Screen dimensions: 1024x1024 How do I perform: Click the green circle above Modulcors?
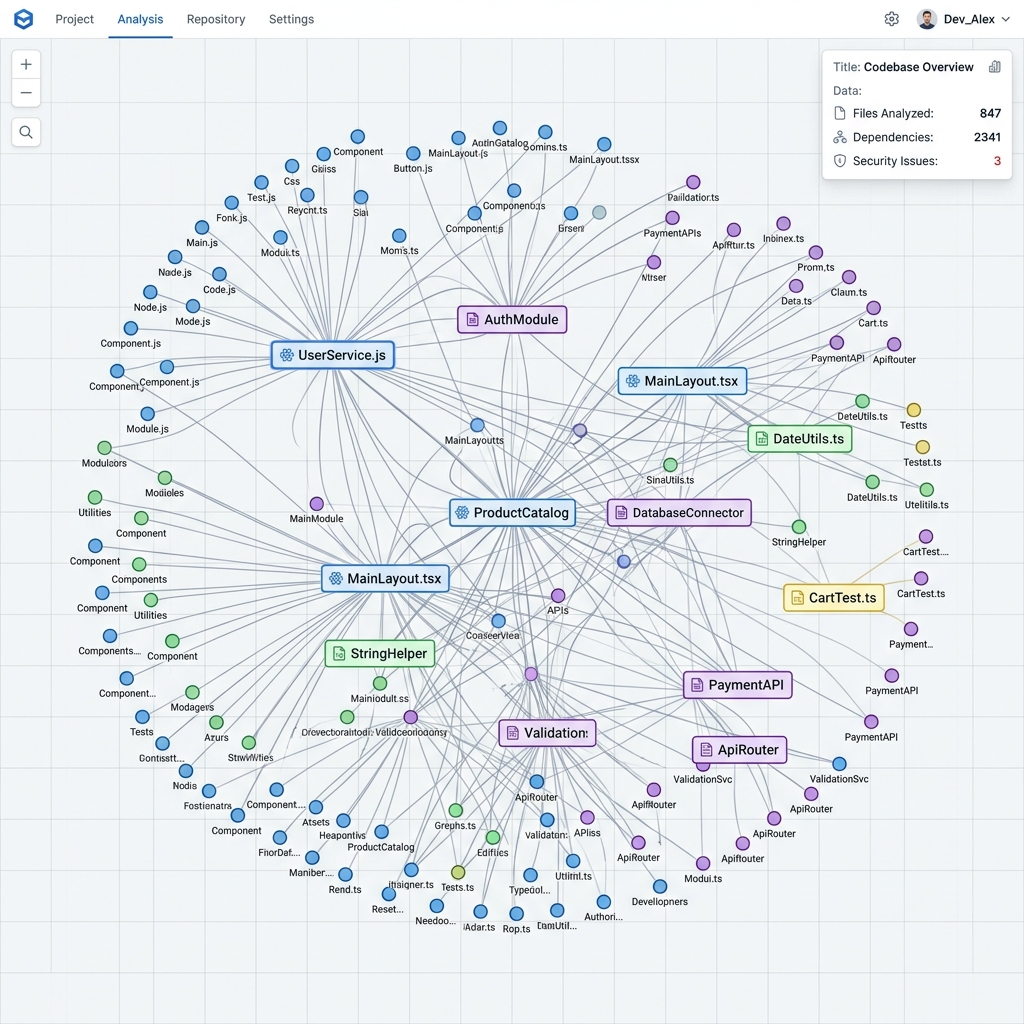pos(104,448)
